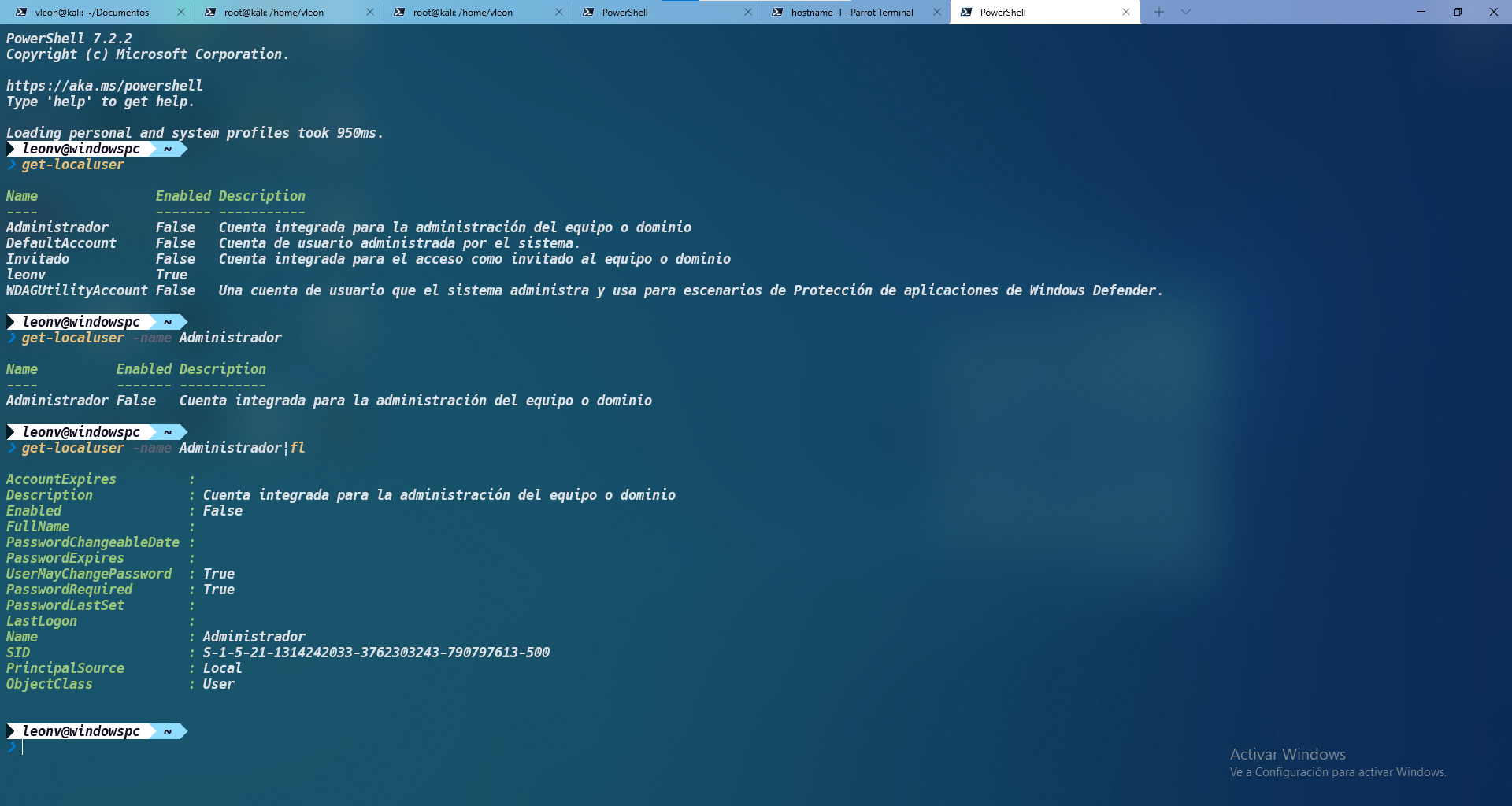Click the https://aka.ms/powershell link
The height and width of the screenshot is (806, 1512).
[x=104, y=86]
